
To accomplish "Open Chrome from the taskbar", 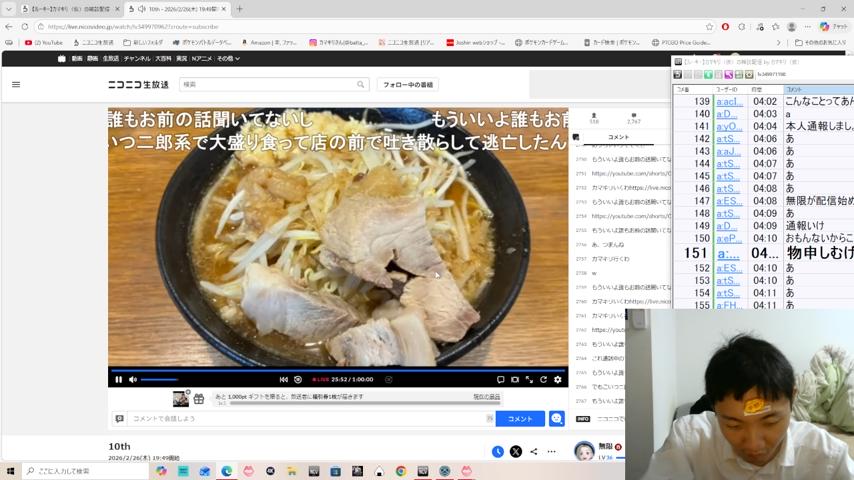I will coord(401,471).
